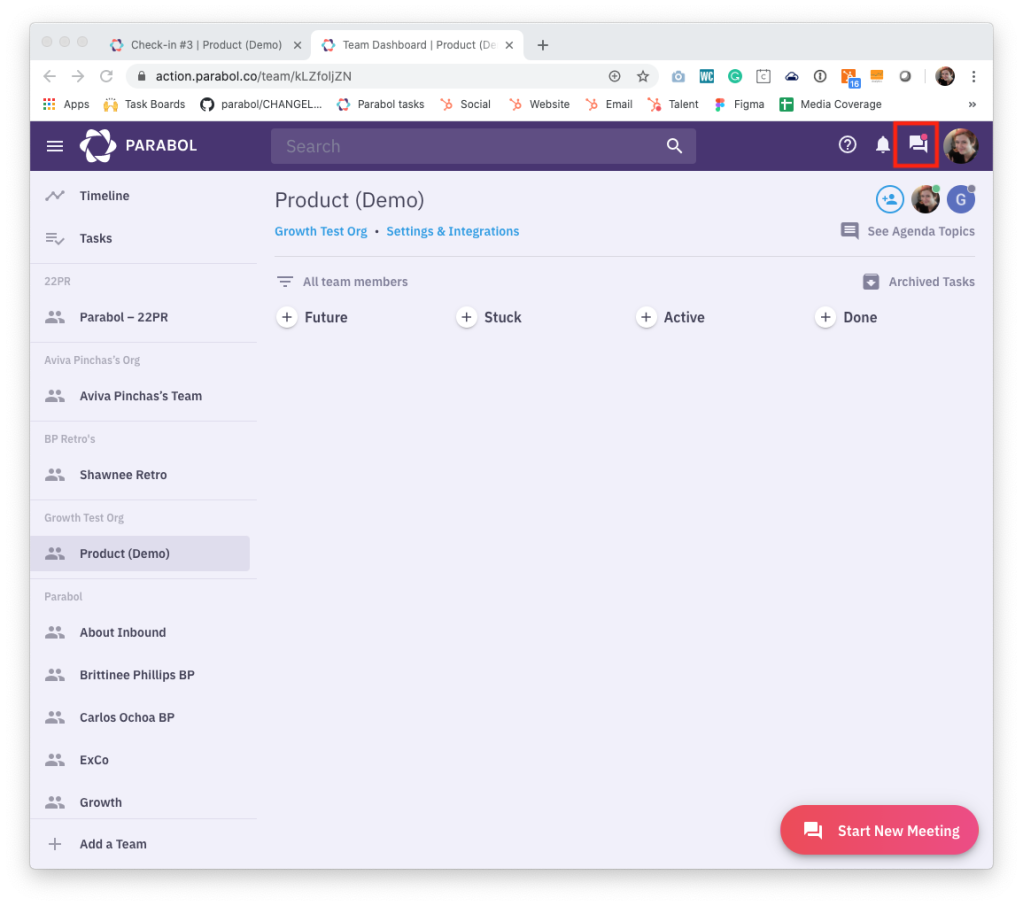Viewport: 1023px width, 906px height.
Task: Add a task to Done column
Action: click(x=825, y=318)
